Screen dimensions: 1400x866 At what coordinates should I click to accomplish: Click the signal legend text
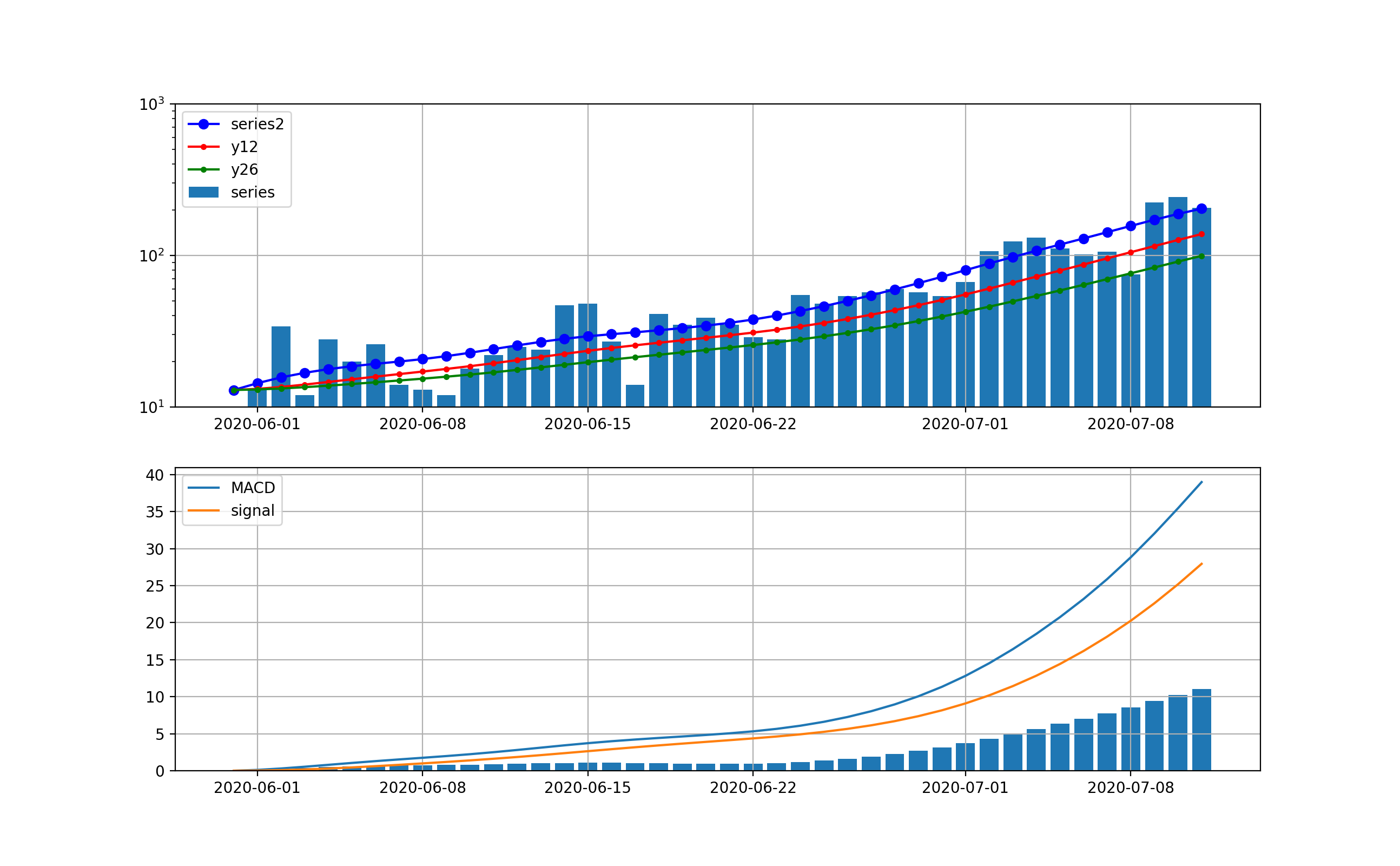[253, 510]
